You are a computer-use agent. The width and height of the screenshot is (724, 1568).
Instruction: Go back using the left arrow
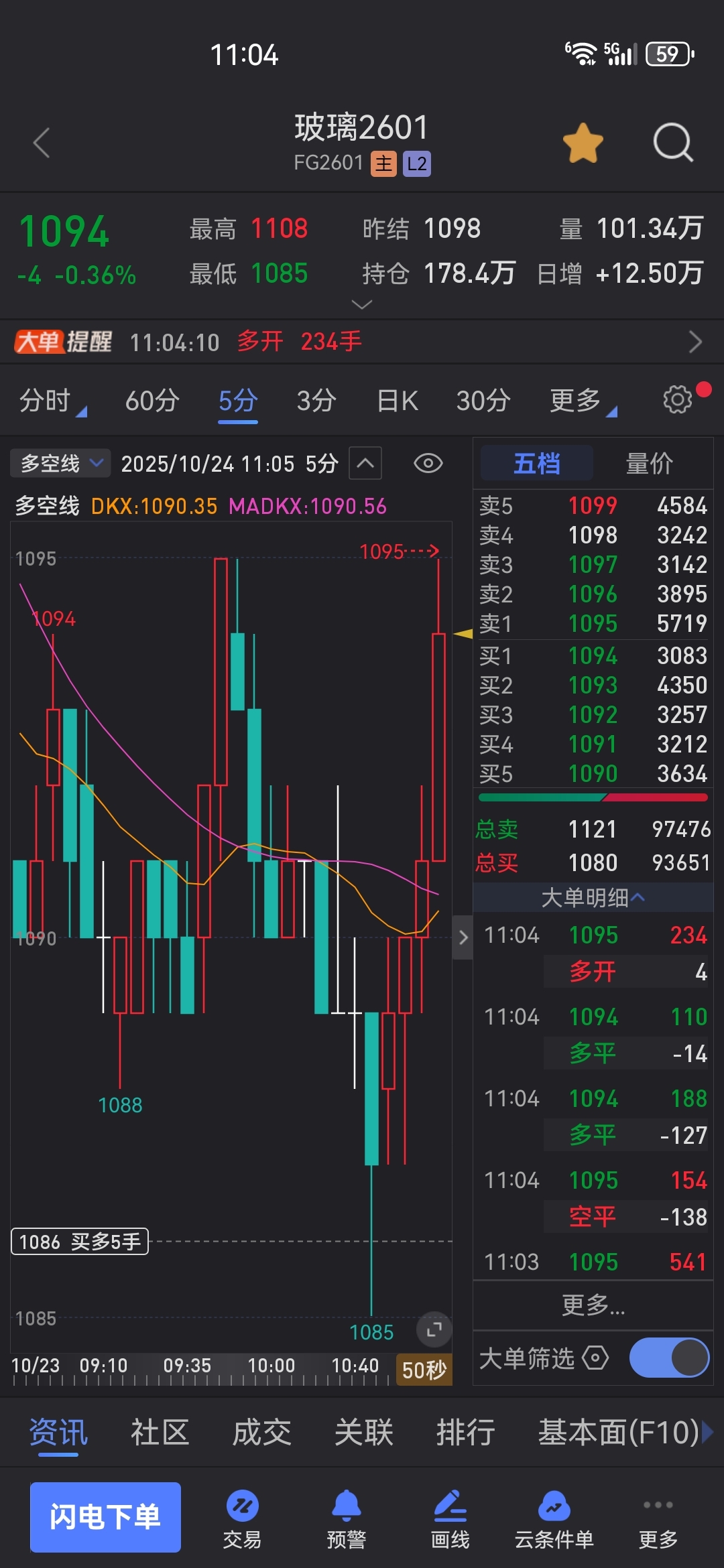coord(42,143)
